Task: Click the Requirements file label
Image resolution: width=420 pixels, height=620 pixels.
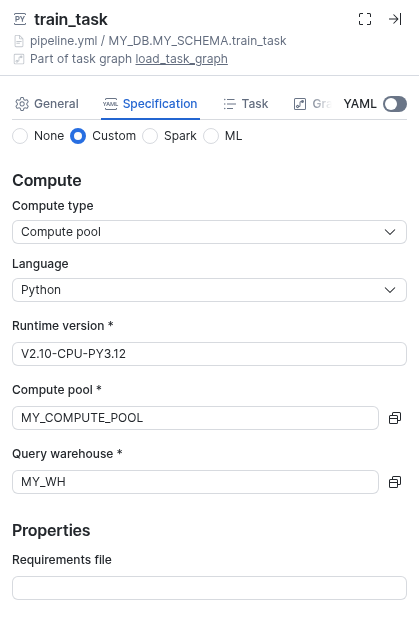Action: (x=62, y=560)
